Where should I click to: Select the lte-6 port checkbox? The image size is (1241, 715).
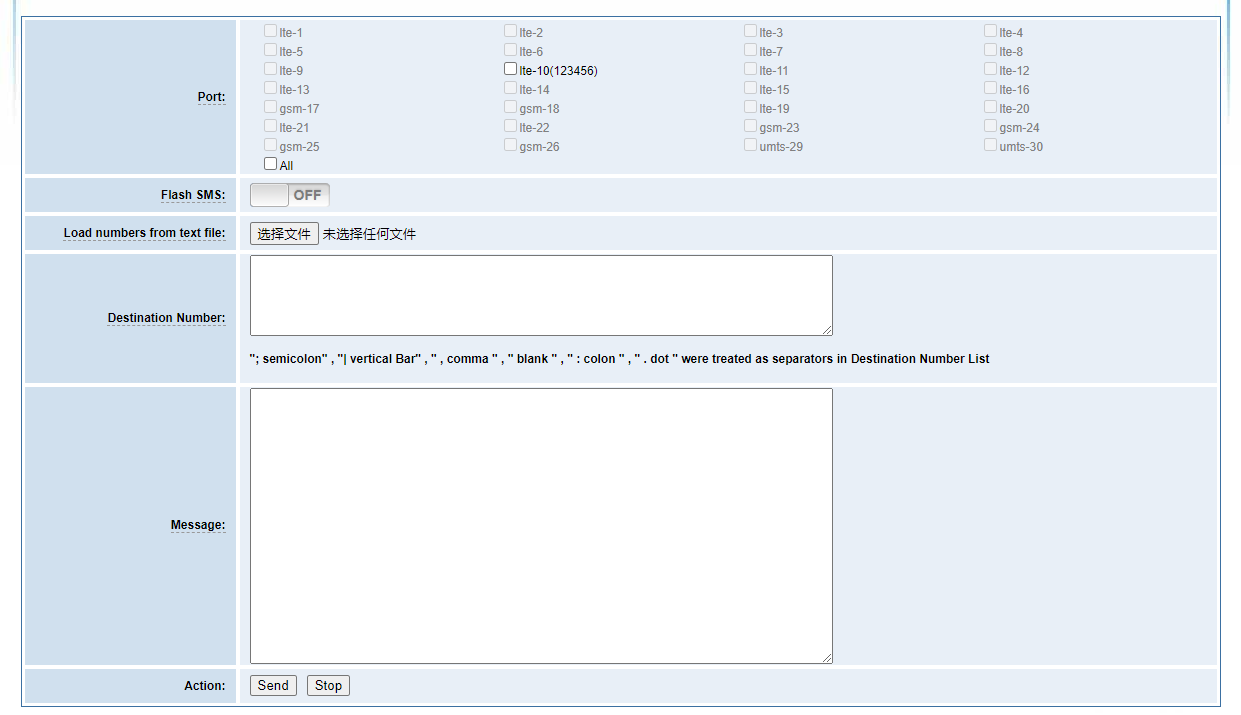click(x=511, y=50)
